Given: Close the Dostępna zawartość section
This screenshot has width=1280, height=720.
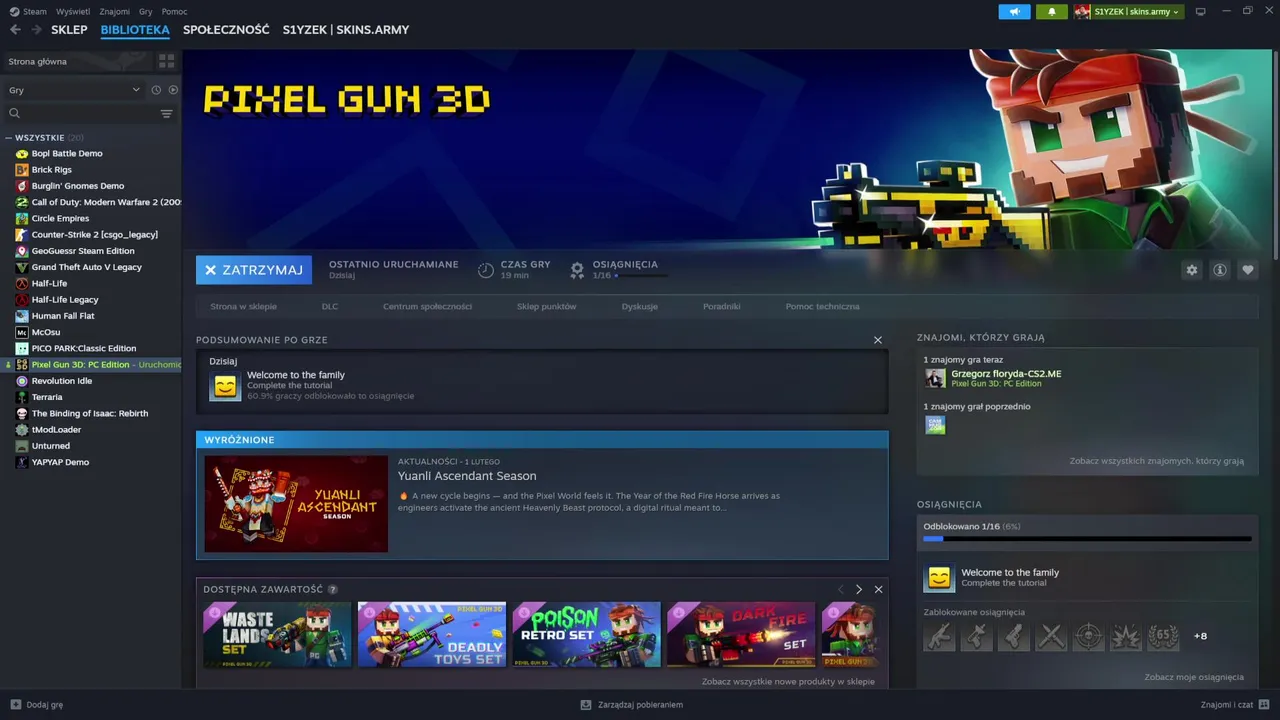Looking at the screenshot, I should (878, 589).
